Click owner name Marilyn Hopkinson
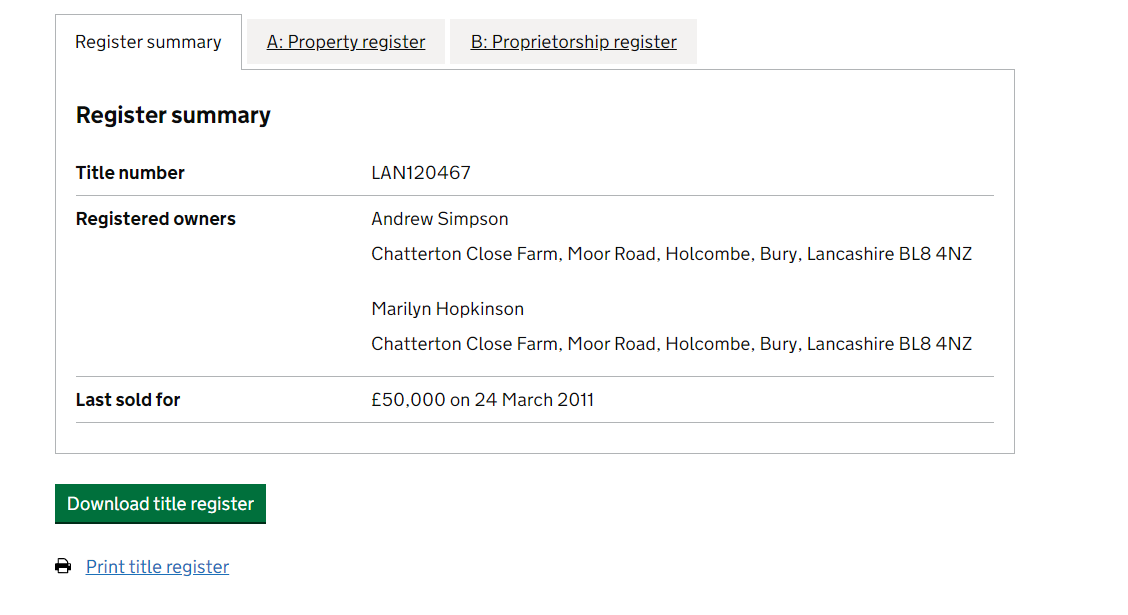Image resolution: width=1128 pixels, height=615 pixels. 447,309
